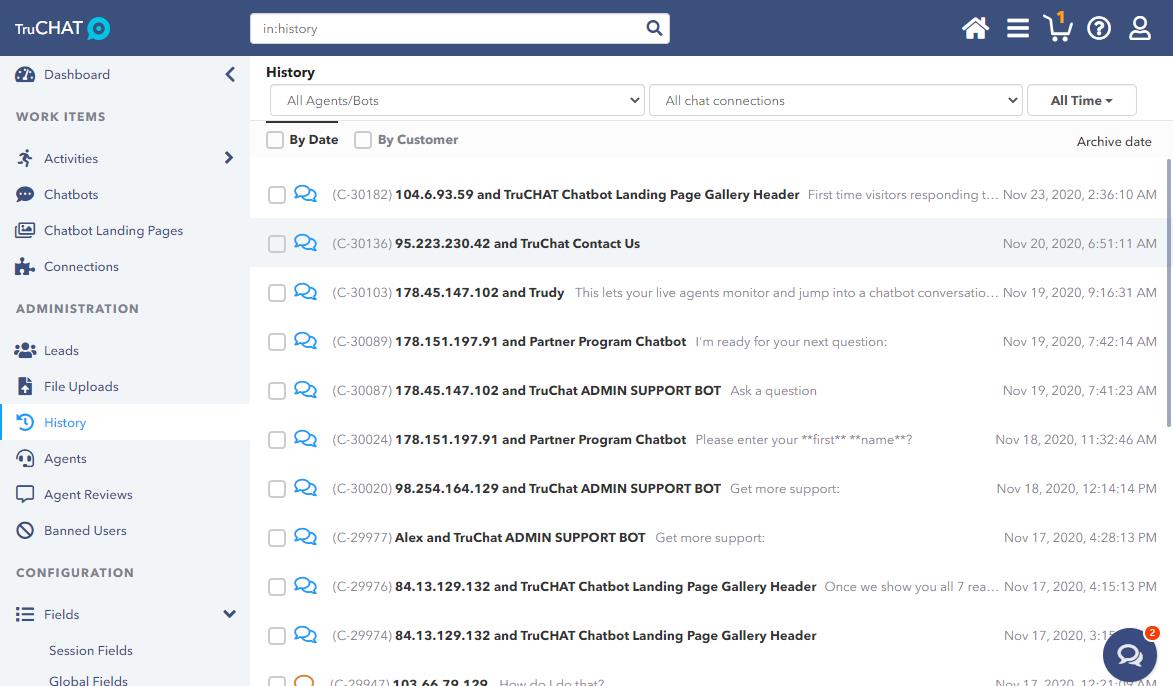The width and height of the screenshot is (1173, 686).
Task: Click the History clock icon
Action: pyautogui.click(x=25, y=422)
